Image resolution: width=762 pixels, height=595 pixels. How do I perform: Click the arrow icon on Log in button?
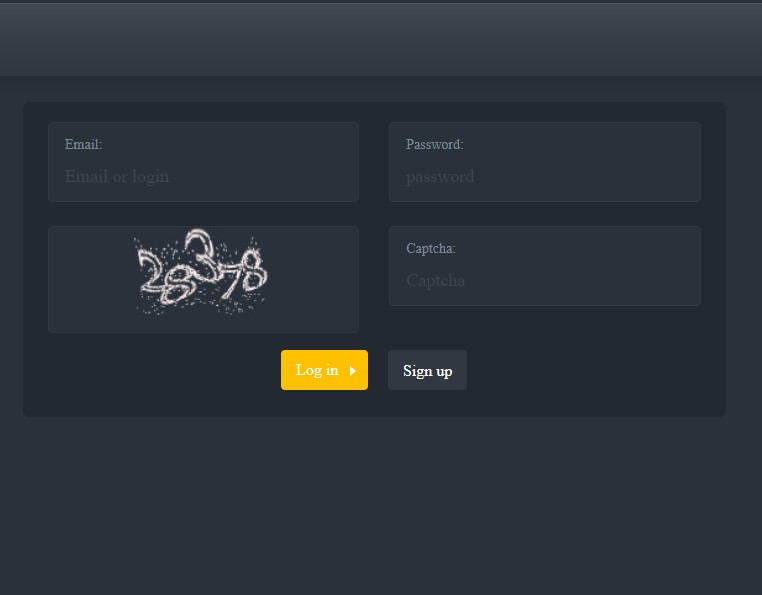[353, 371]
